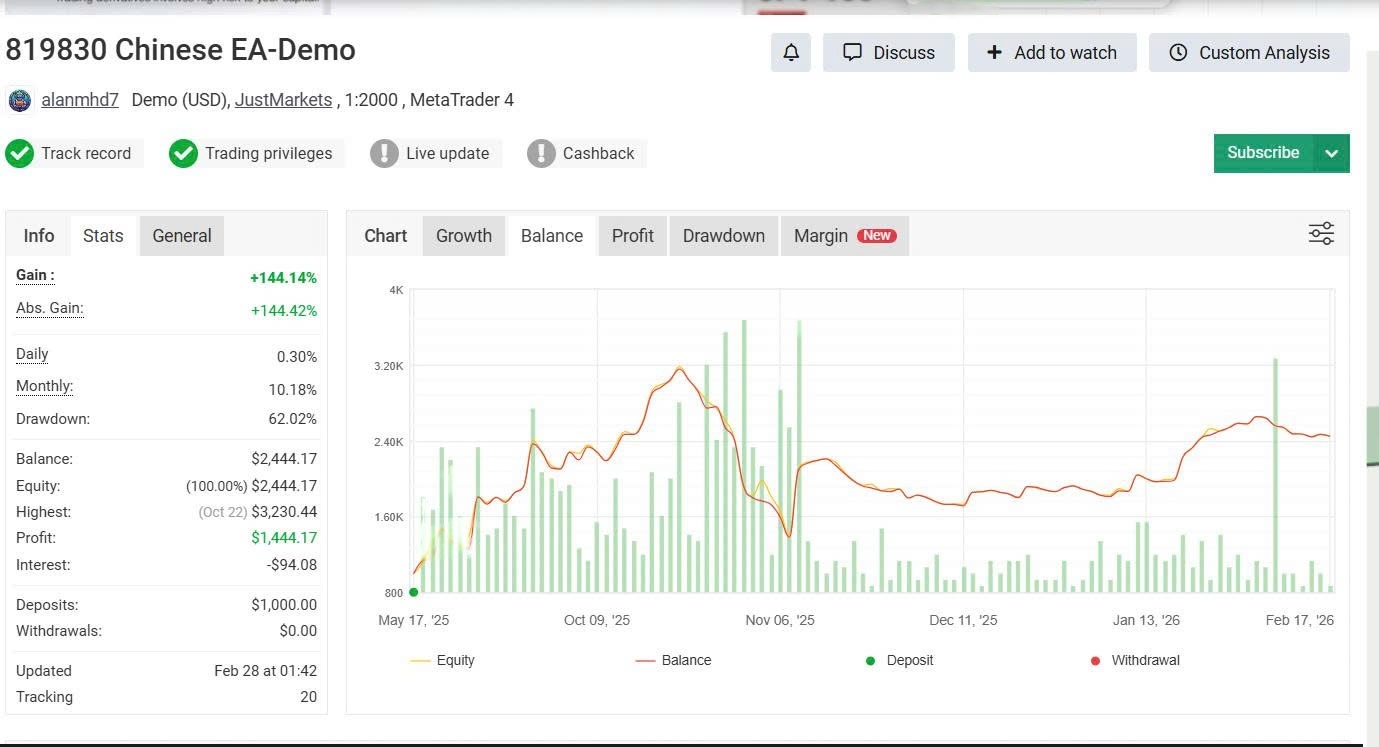Image resolution: width=1379 pixels, height=747 pixels.
Task: Click the Trading privileges checkmark icon
Action: [183, 153]
